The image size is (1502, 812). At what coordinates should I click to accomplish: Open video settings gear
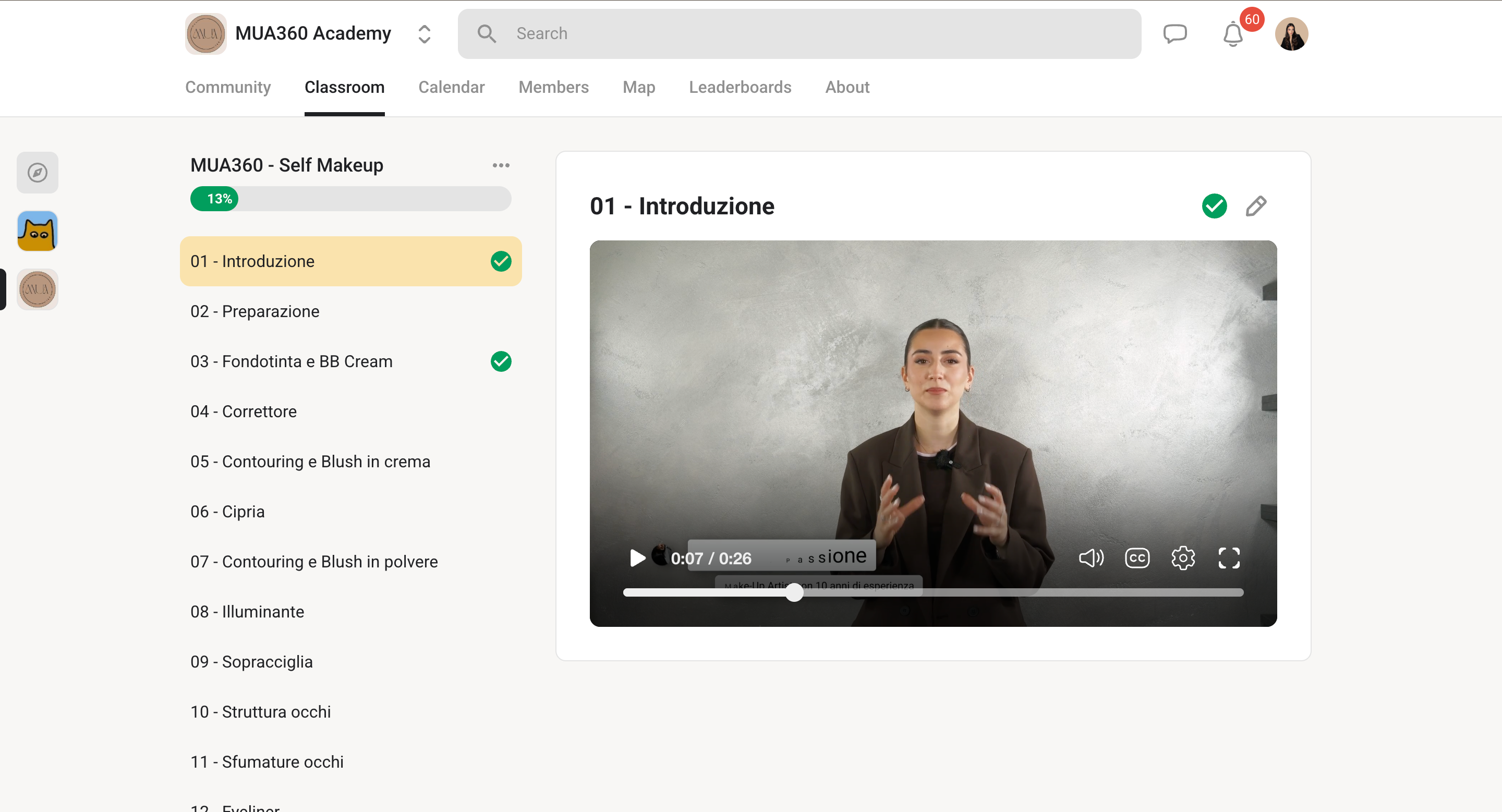tap(1183, 558)
